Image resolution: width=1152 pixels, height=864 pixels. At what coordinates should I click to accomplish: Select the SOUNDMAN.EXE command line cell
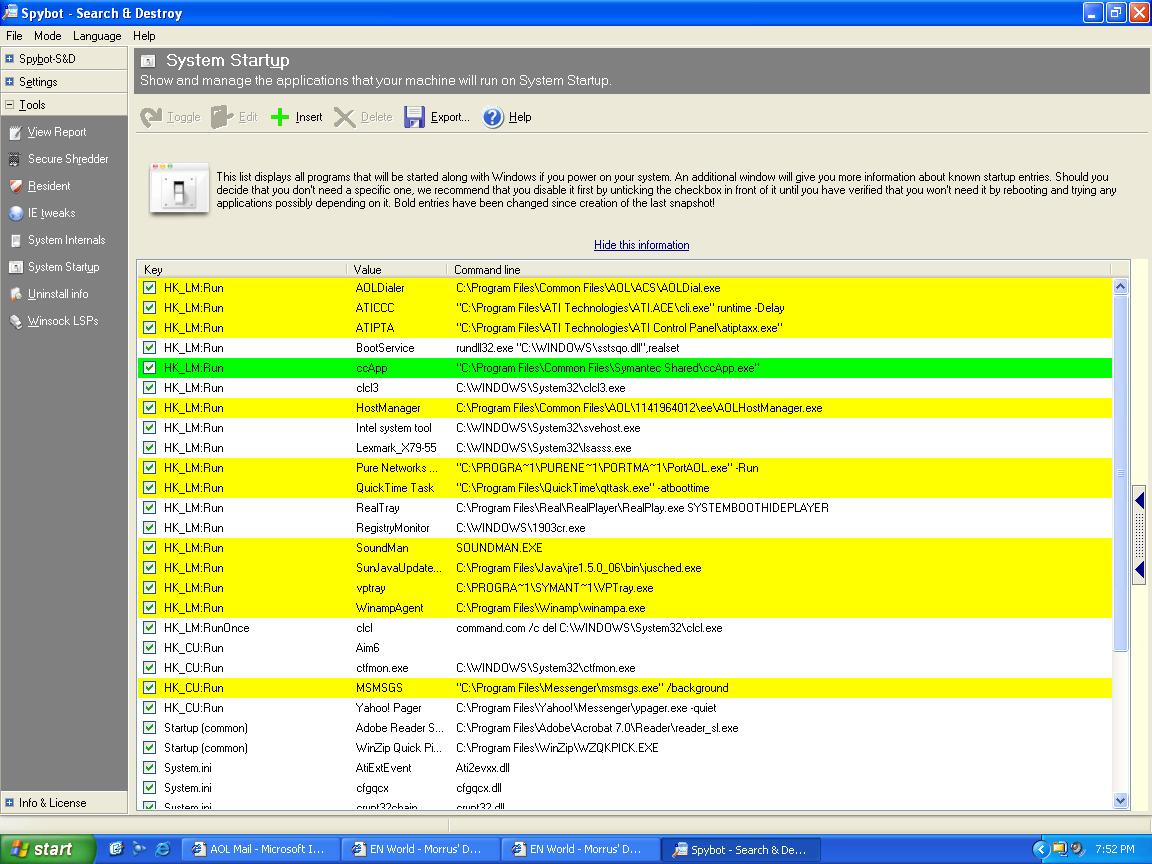[500, 548]
